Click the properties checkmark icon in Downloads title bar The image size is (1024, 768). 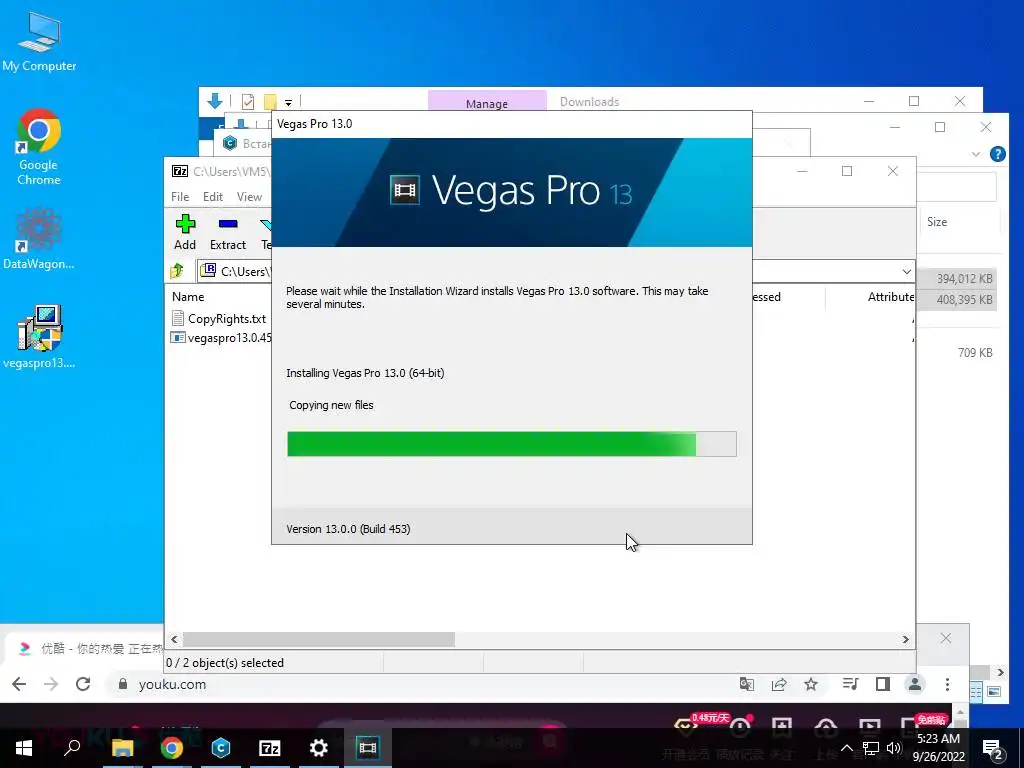[x=248, y=101]
